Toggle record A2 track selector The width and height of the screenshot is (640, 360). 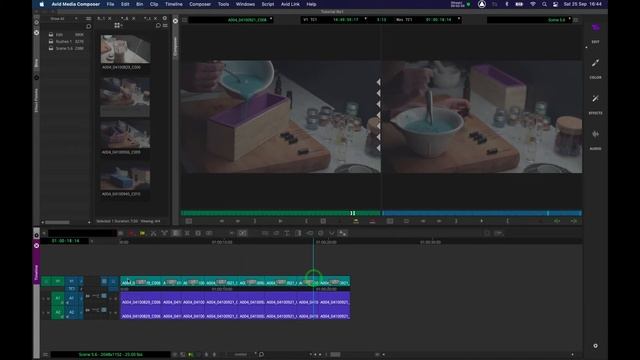71,312
